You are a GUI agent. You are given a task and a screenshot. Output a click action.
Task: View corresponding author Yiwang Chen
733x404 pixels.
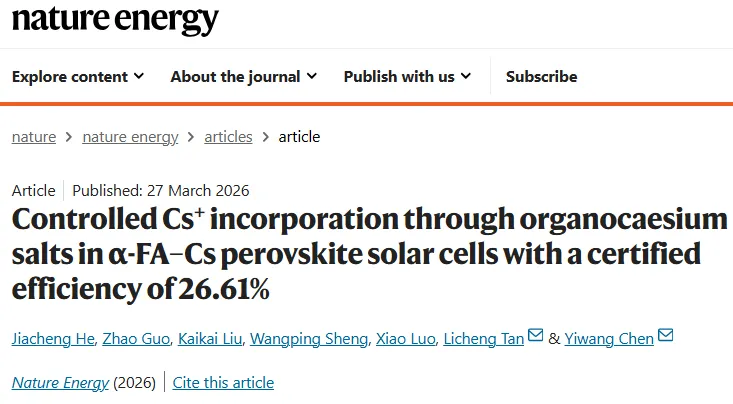tap(607, 339)
